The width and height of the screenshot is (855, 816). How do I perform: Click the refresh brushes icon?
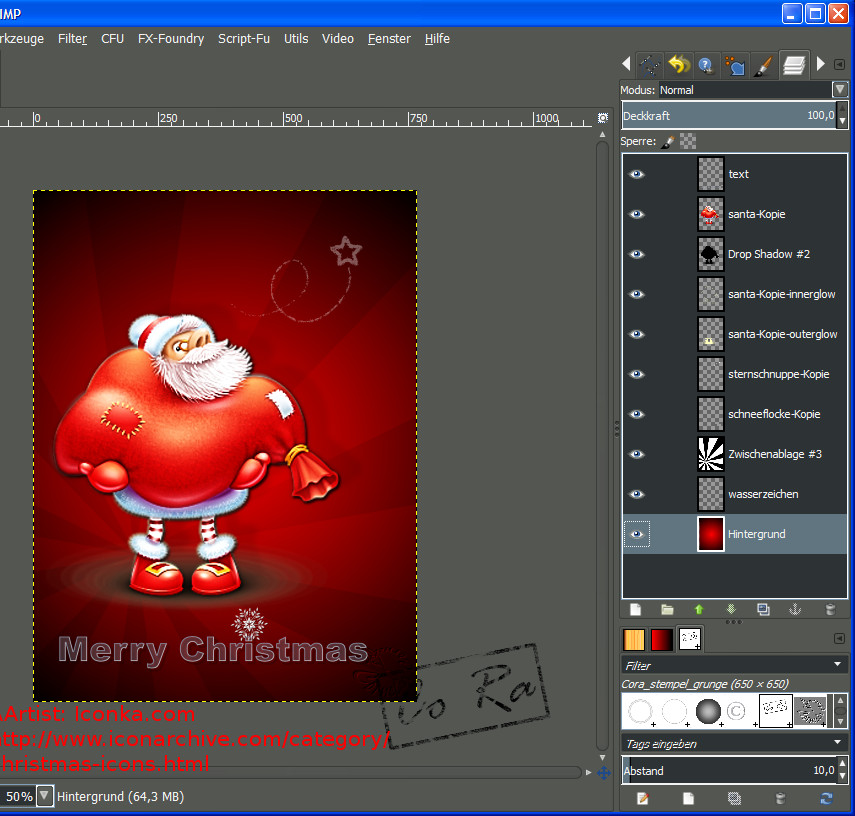click(826, 798)
